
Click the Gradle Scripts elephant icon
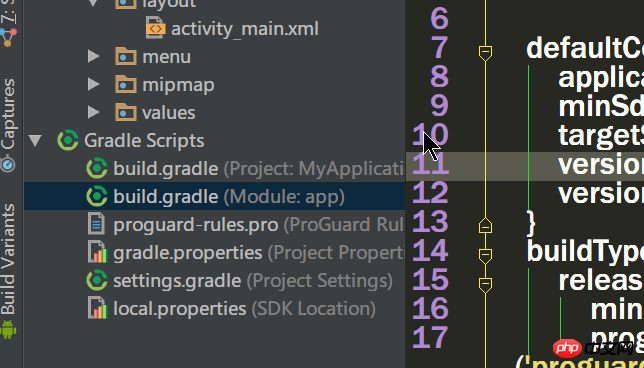(68, 140)
